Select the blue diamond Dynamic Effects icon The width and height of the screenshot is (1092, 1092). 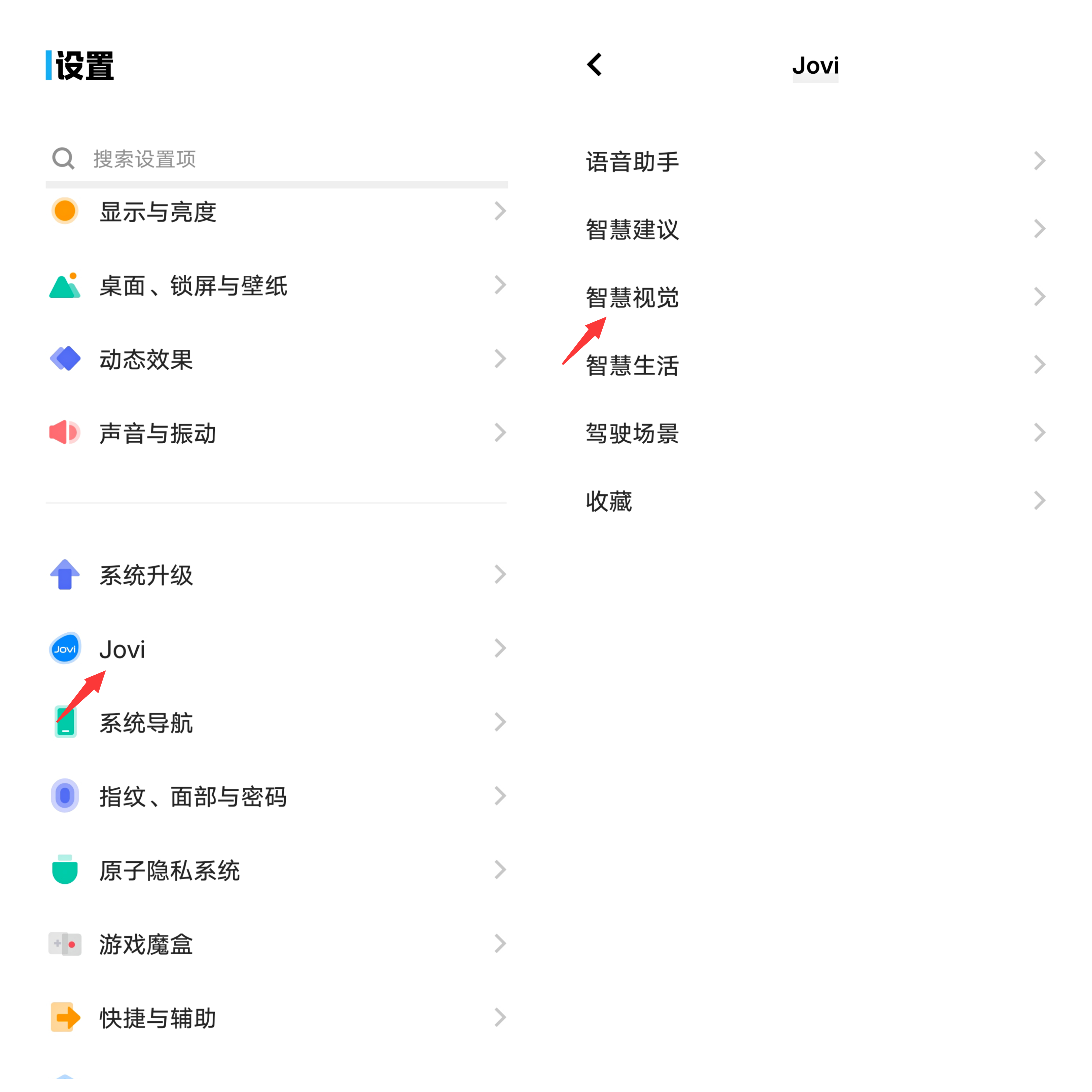(x=65, y=359)
